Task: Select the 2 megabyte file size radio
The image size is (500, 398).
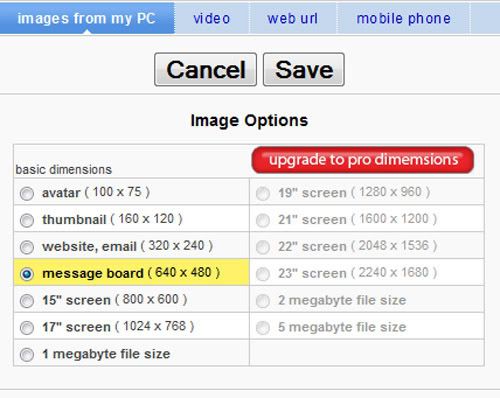Action: [263, 301]
